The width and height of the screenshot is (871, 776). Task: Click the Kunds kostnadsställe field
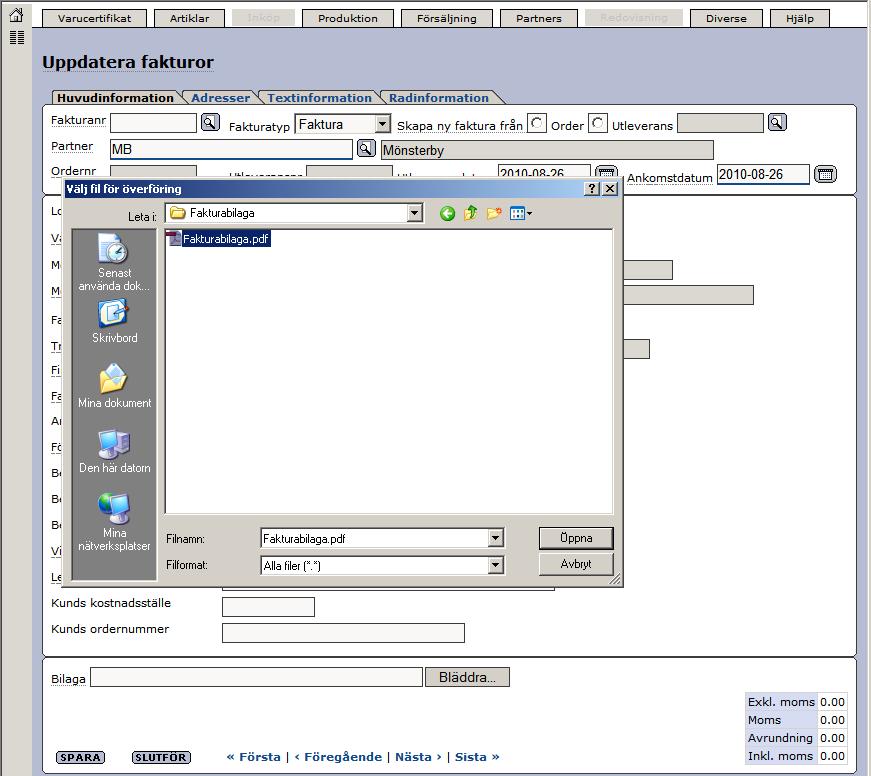[x=268, y=607]
